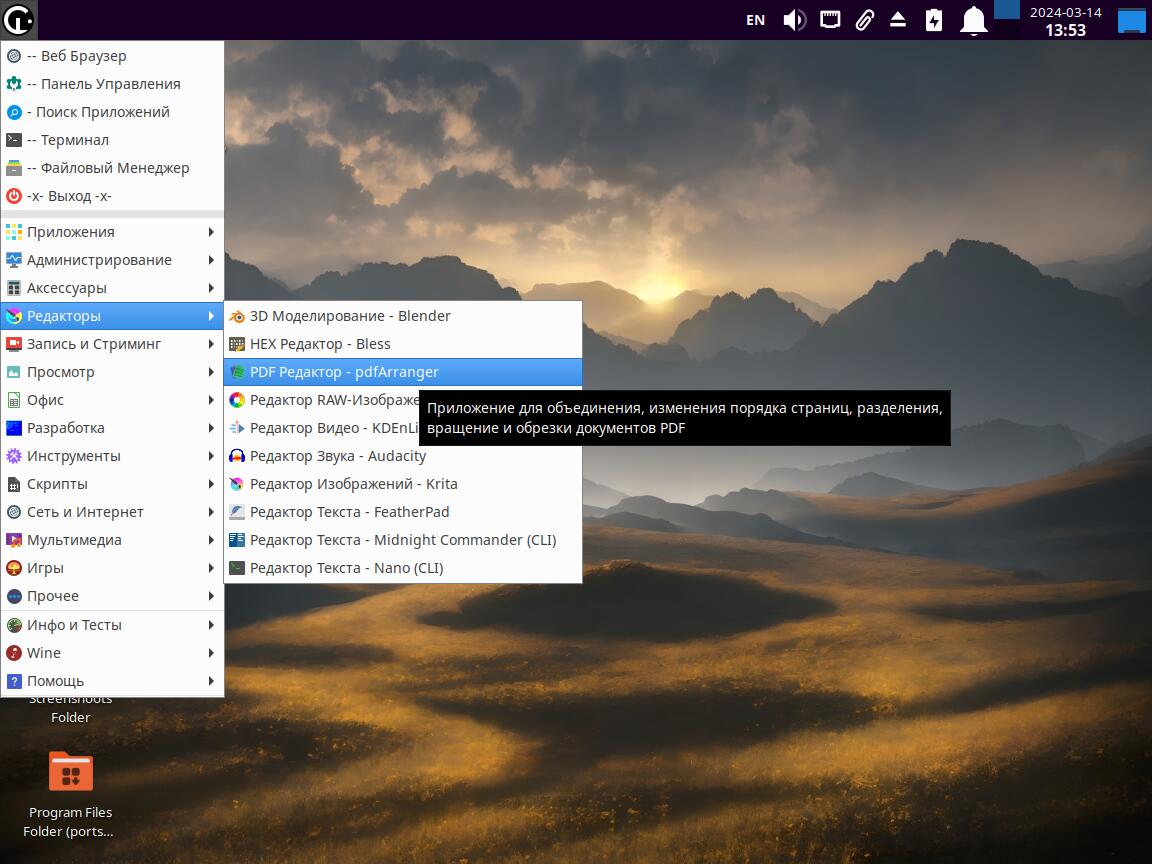Image resolution: width=1152 pixels, height=864 pixels.
Task: Open Редактор Звука - Audacity
Action: [x=338, y=456]
